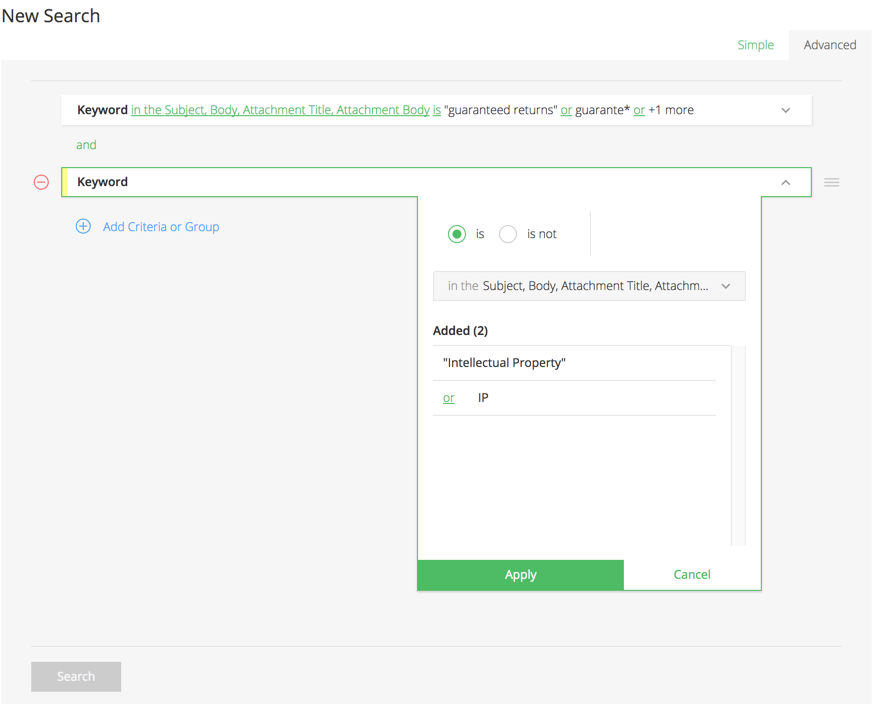Open the "in the Subject, Body" dropdown
The image size is (872, 704).
pos(589,286)
